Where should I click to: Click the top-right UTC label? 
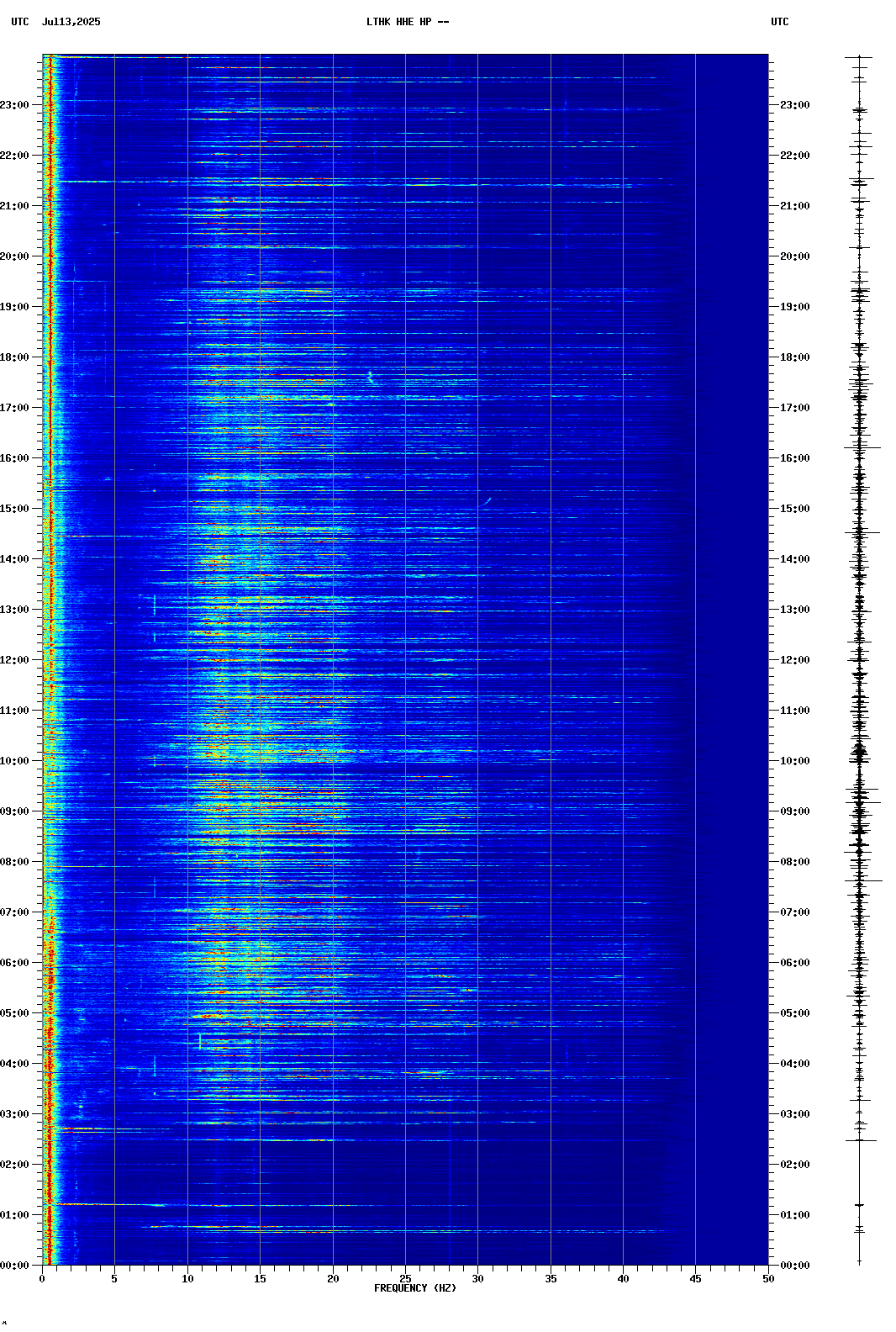pos(780,22)
